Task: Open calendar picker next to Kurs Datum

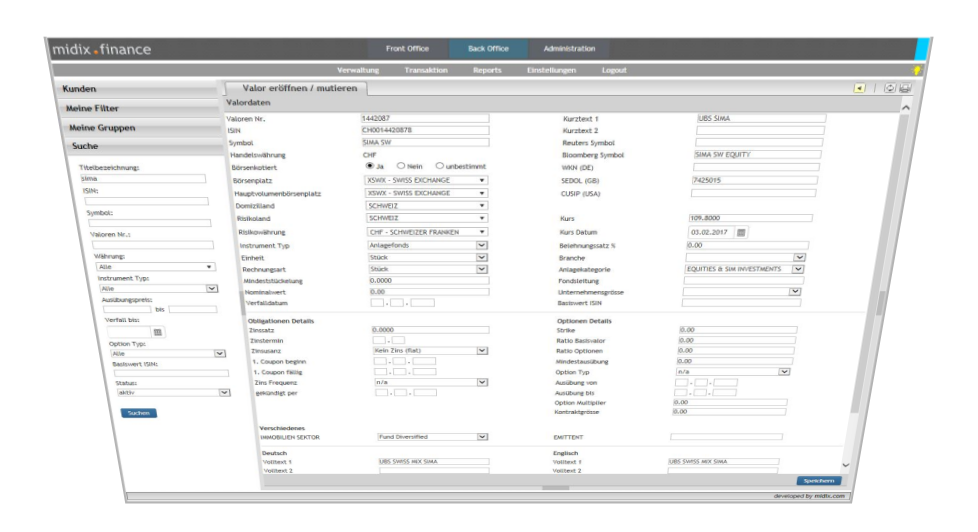Action: [741, 233]
